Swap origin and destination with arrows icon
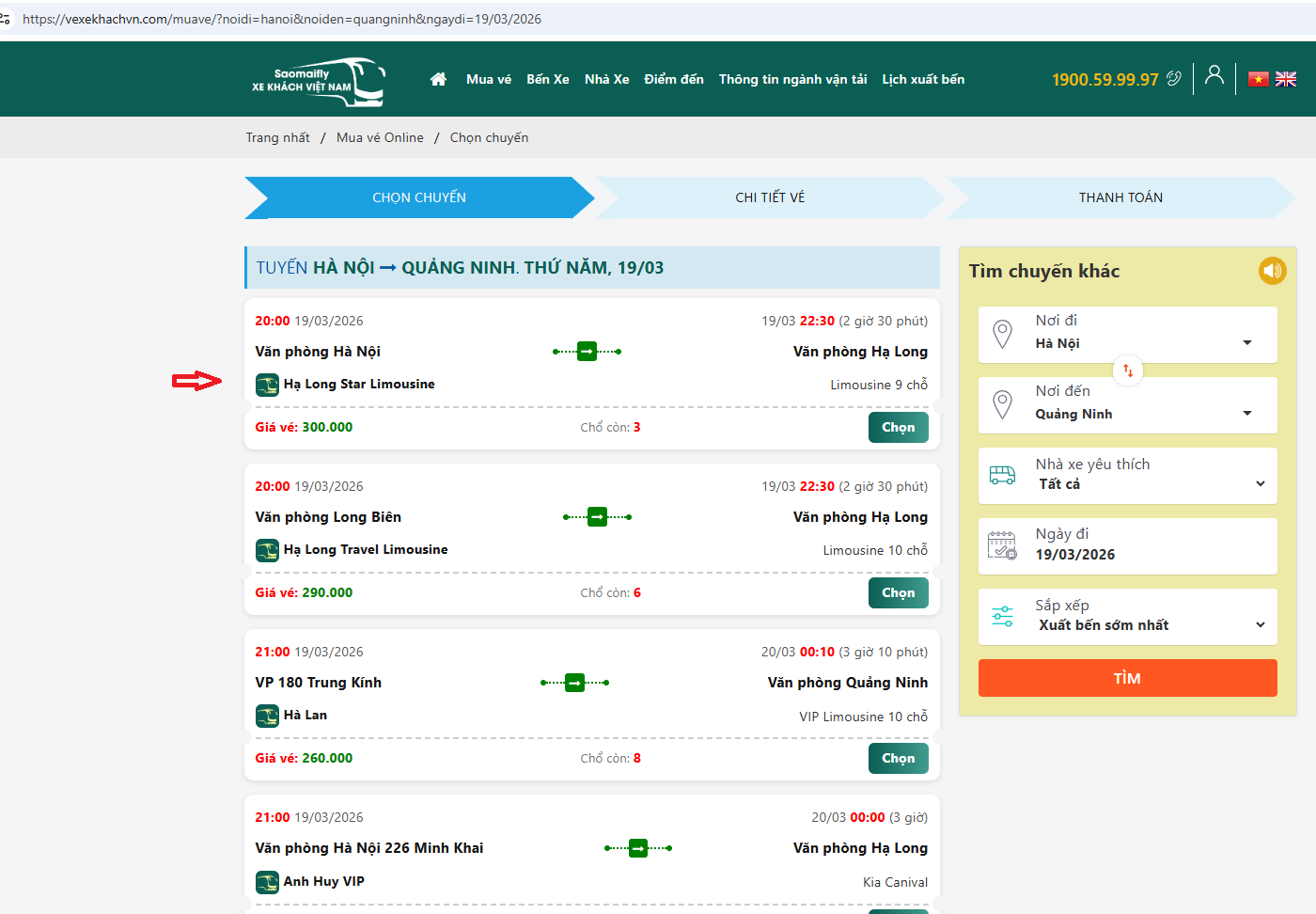Screen dimensions: 1316x914 (x=1128, y=370)
